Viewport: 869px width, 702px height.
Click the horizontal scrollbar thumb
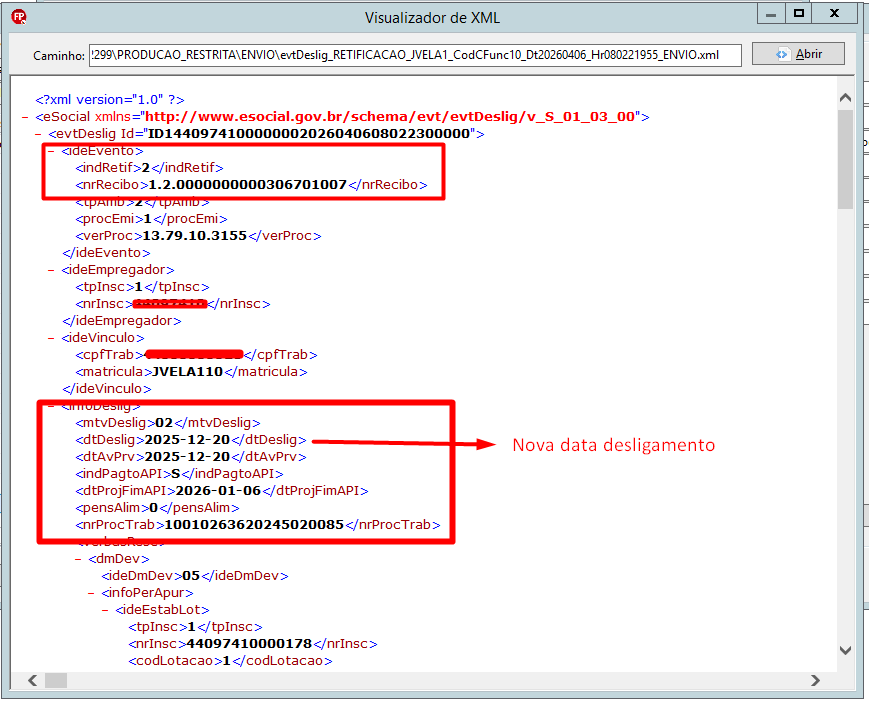click(x=55, y=680)
